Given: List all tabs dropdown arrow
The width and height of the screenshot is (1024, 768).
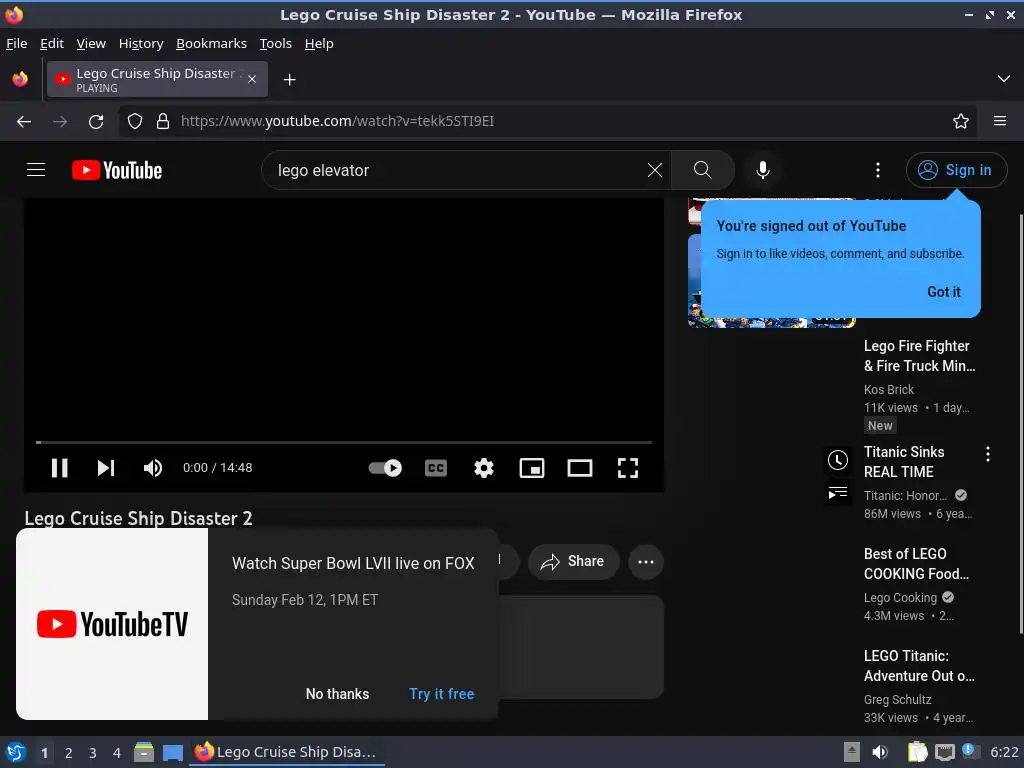Looking at the screenshot, I should coord(1003,79).
